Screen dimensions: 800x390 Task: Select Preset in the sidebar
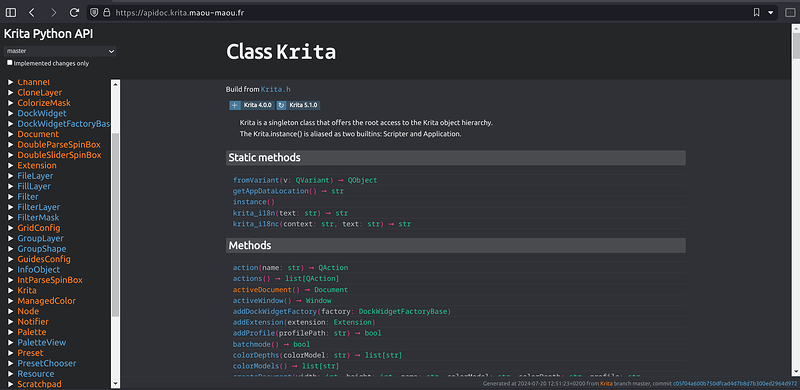(30, 353)
